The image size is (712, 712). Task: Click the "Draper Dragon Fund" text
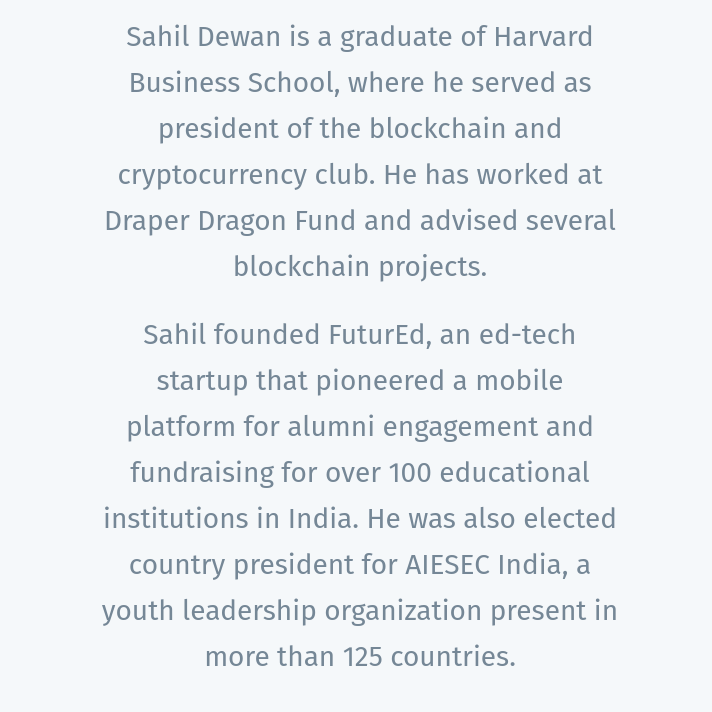(x=230, y=222)
